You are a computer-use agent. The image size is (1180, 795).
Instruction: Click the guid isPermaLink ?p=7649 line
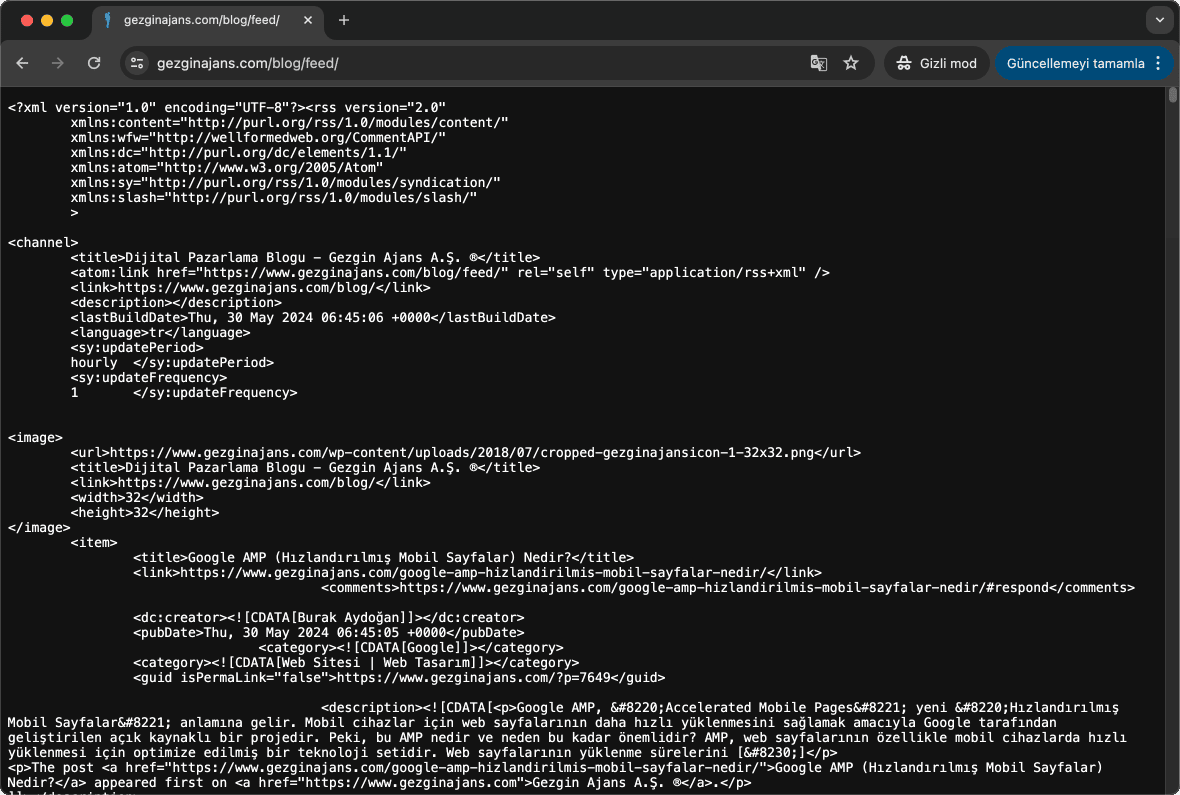tap(399, 678)
